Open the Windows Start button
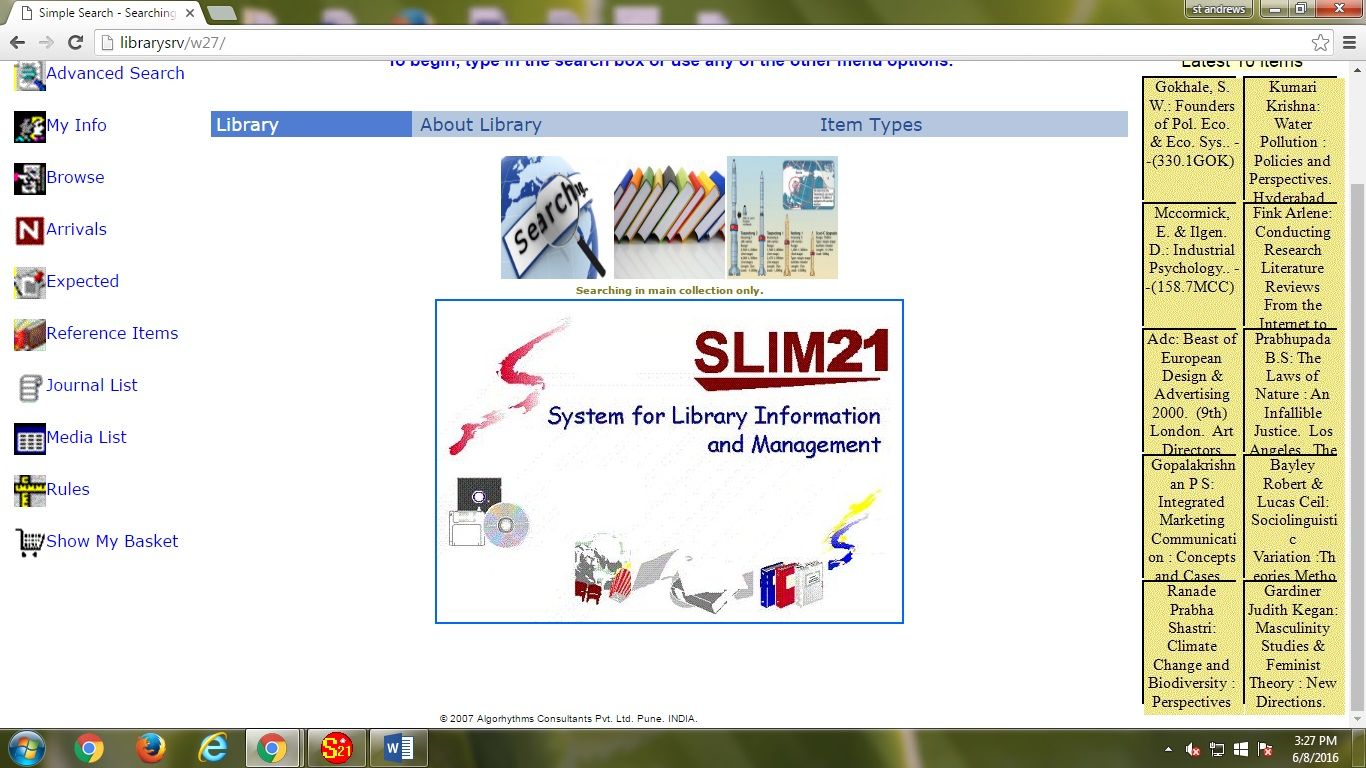Screen dimensions: 1366x768 coord(26,748)
